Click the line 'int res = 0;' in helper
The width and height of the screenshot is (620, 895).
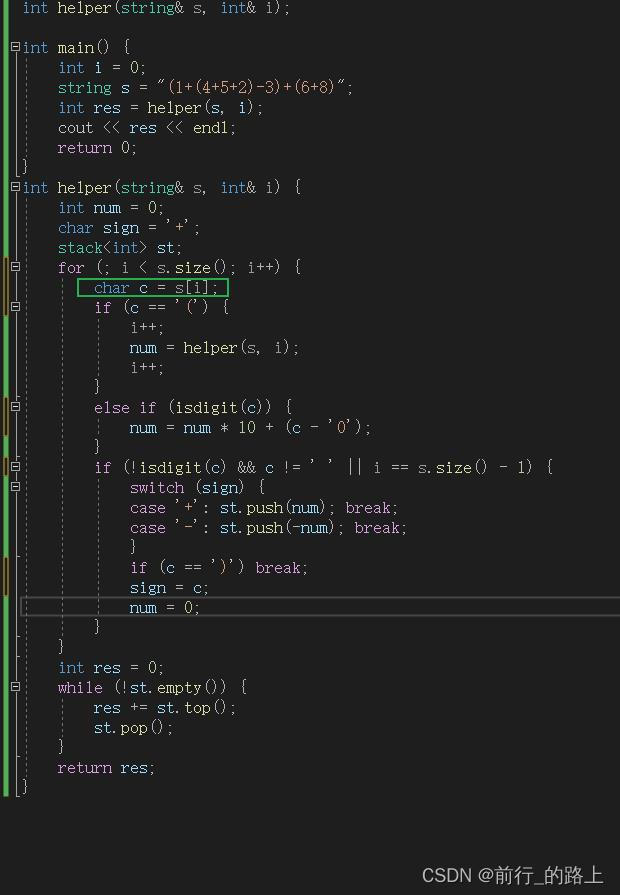111,667
